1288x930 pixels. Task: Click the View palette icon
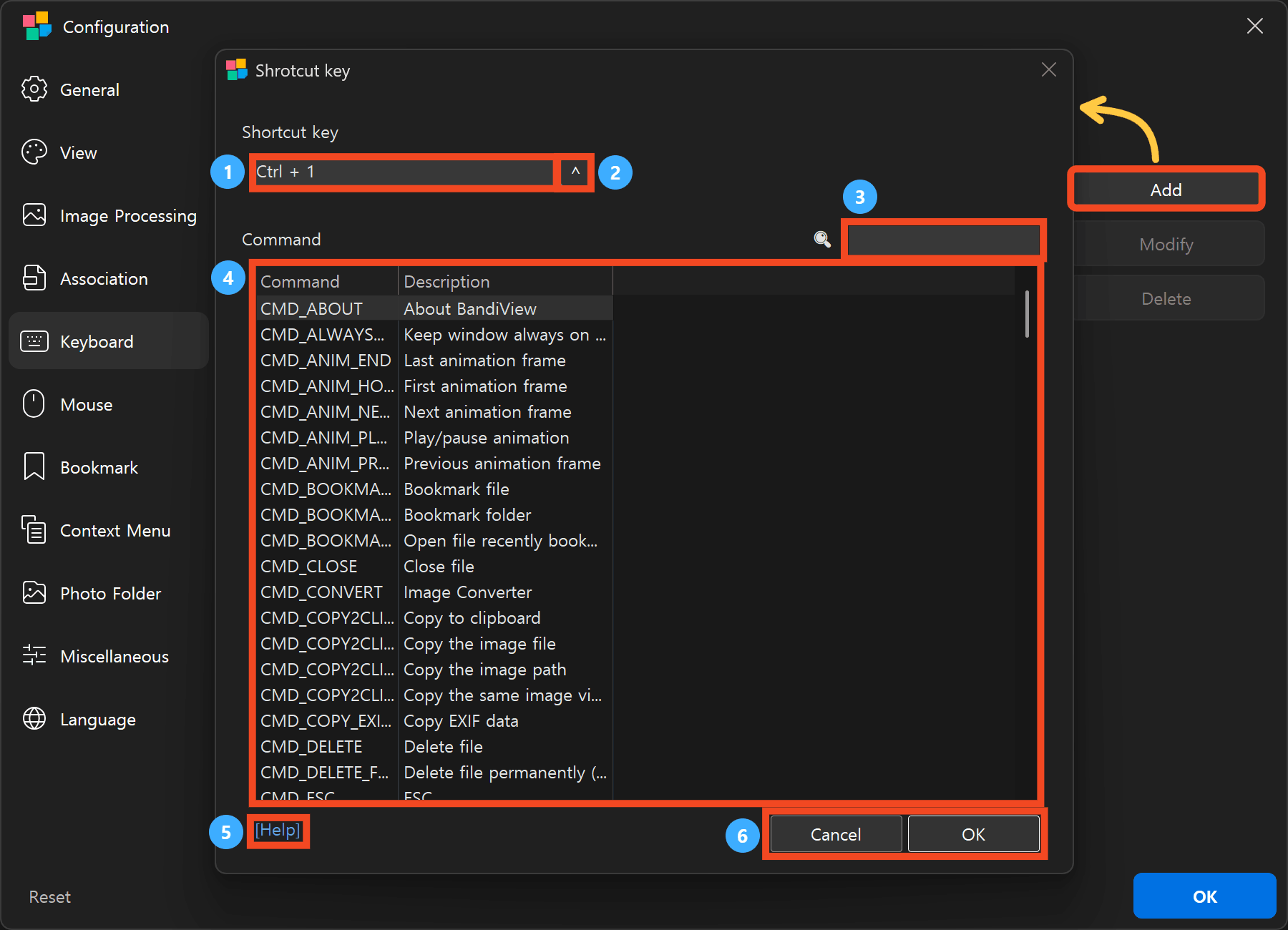point(34,152)
